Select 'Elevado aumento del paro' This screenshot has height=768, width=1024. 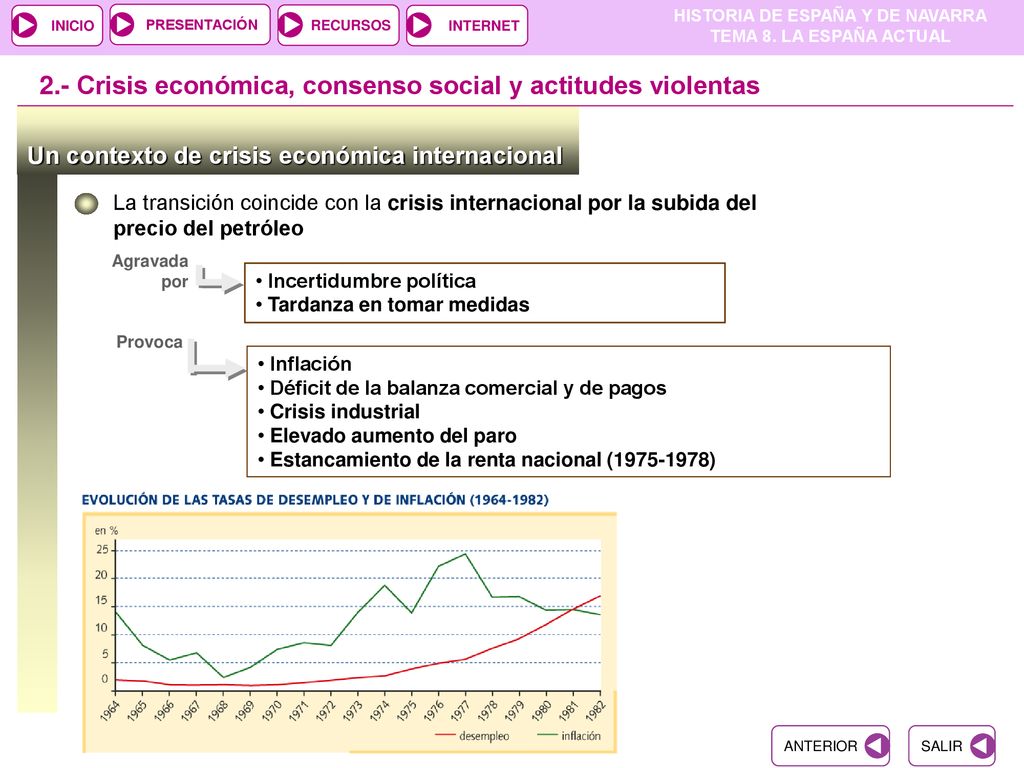[x=393, y=436]
